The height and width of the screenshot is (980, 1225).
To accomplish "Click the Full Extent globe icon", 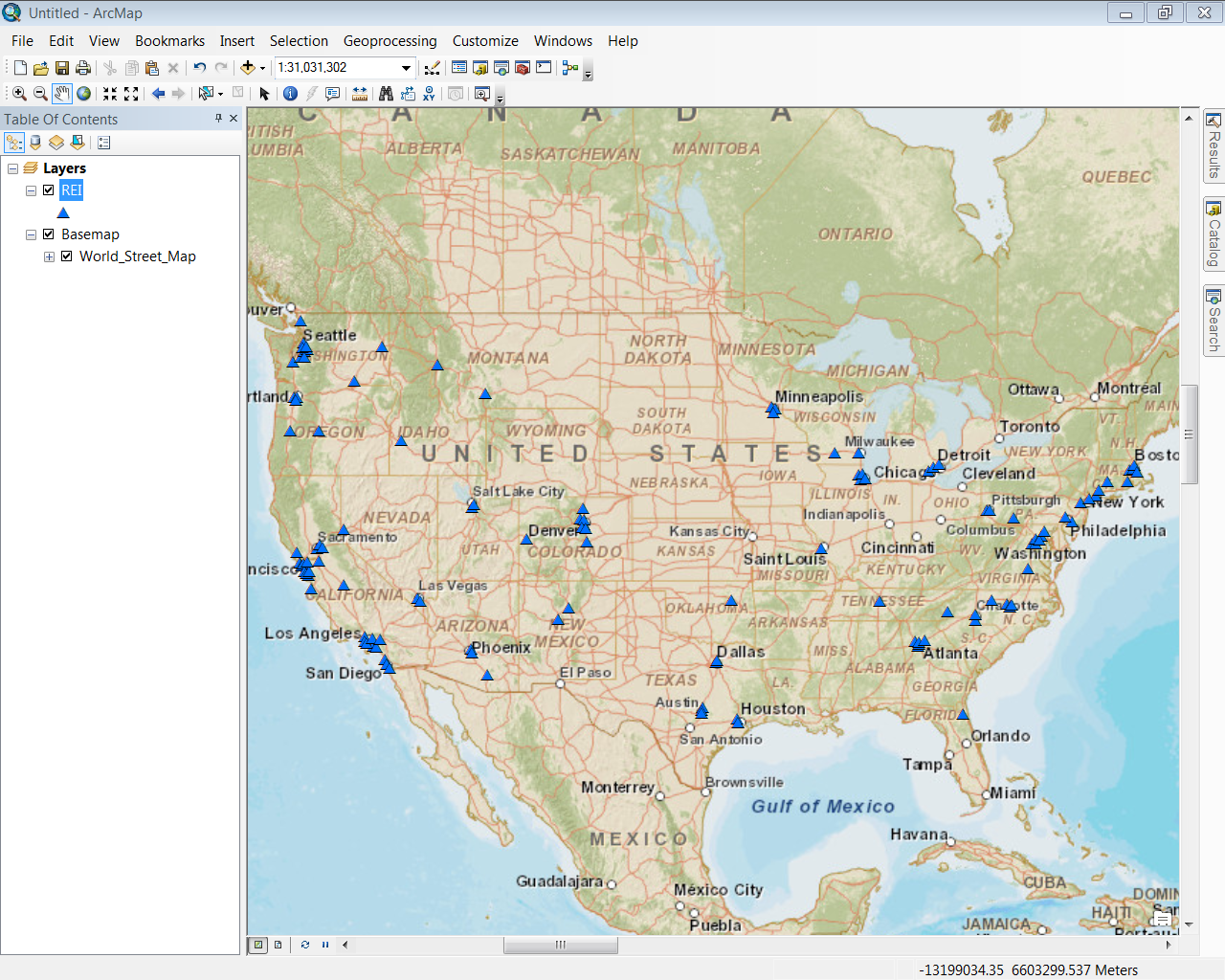I will coord(84,94).
